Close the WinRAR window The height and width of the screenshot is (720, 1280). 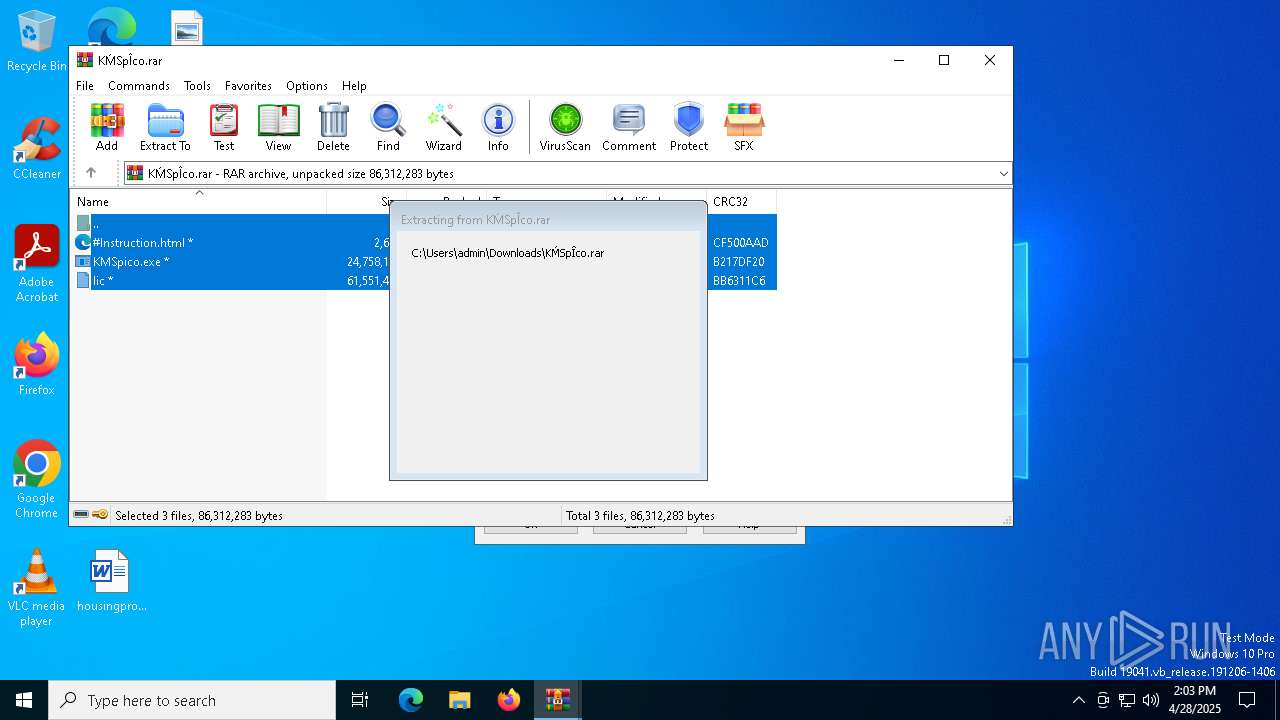point(990,61)
